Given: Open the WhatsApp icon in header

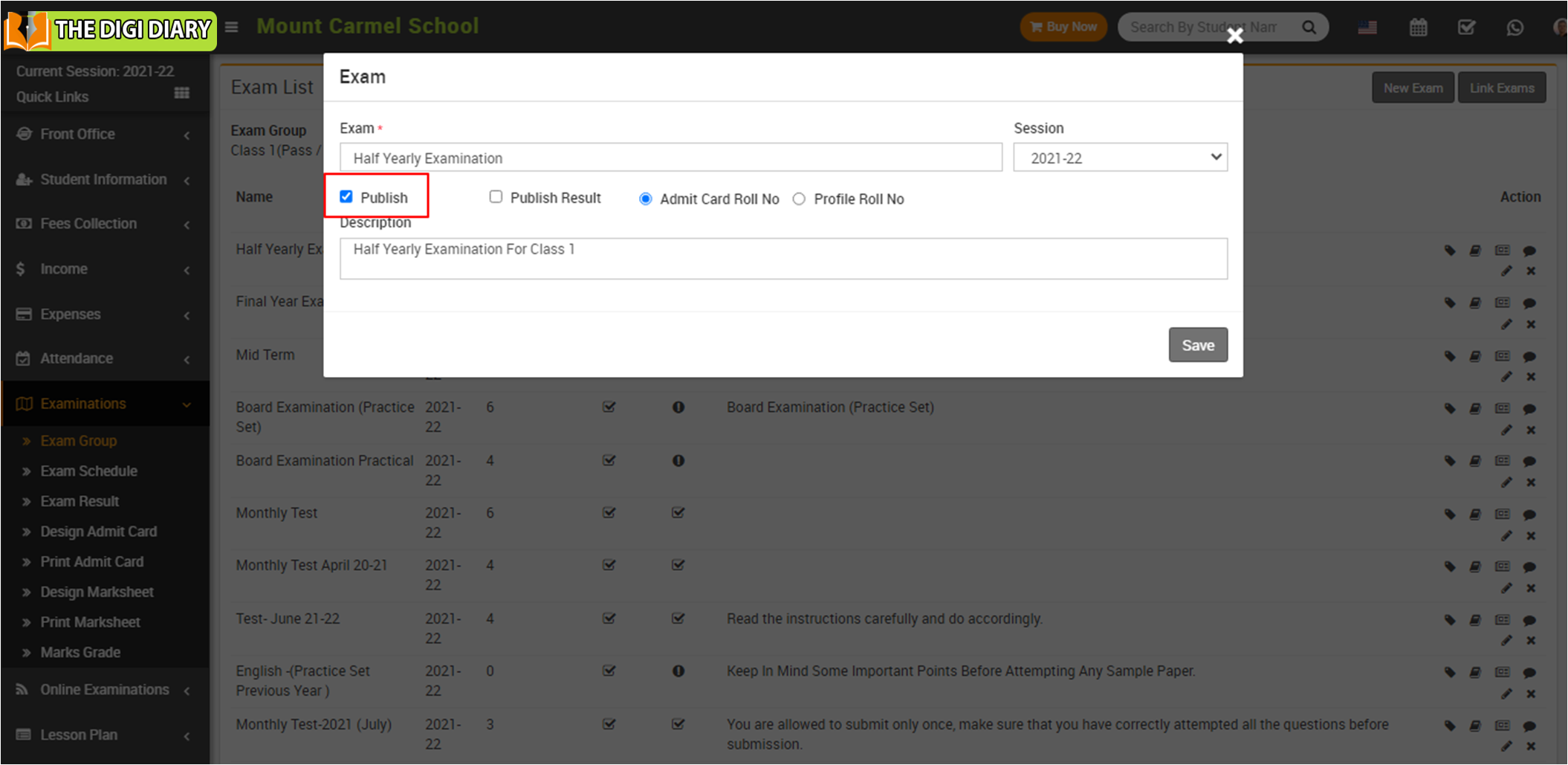Looking at the screenshot, I should coord(1514,28).
